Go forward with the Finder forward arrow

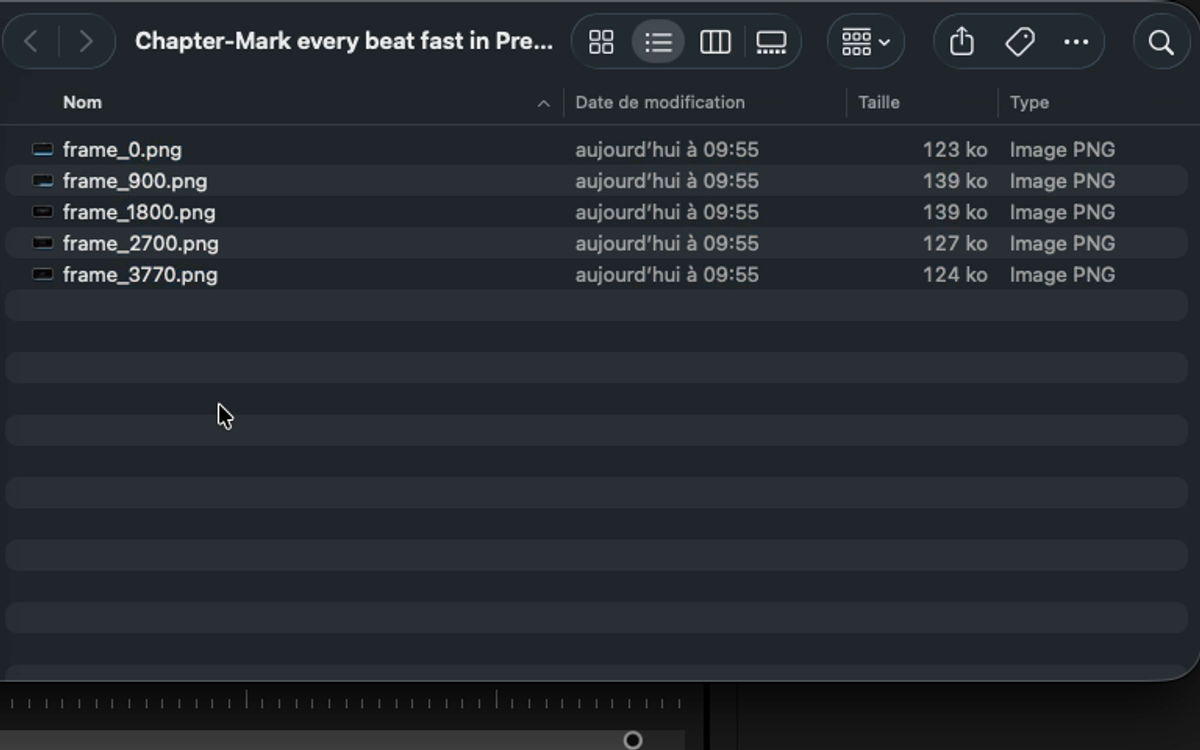[x=86, y=41]
